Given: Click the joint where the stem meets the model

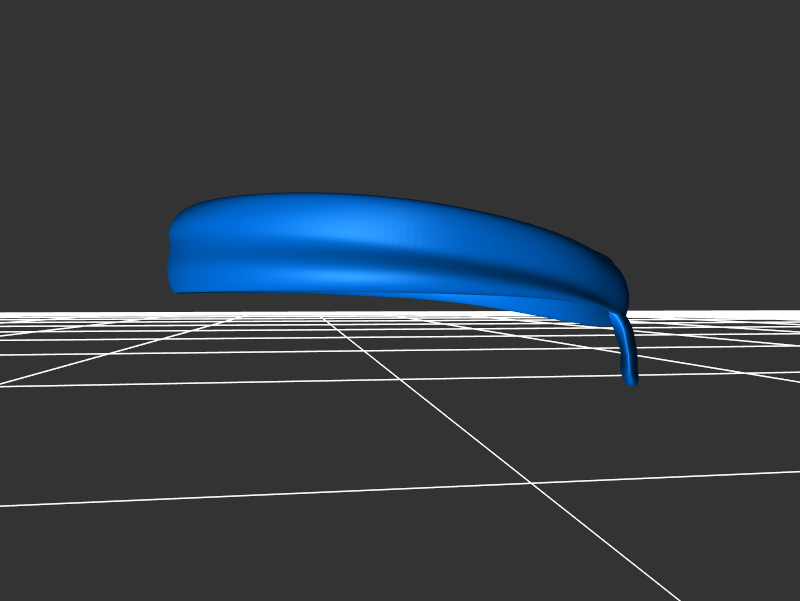Looking at the screenshot, I should click(x=616, y=318).
